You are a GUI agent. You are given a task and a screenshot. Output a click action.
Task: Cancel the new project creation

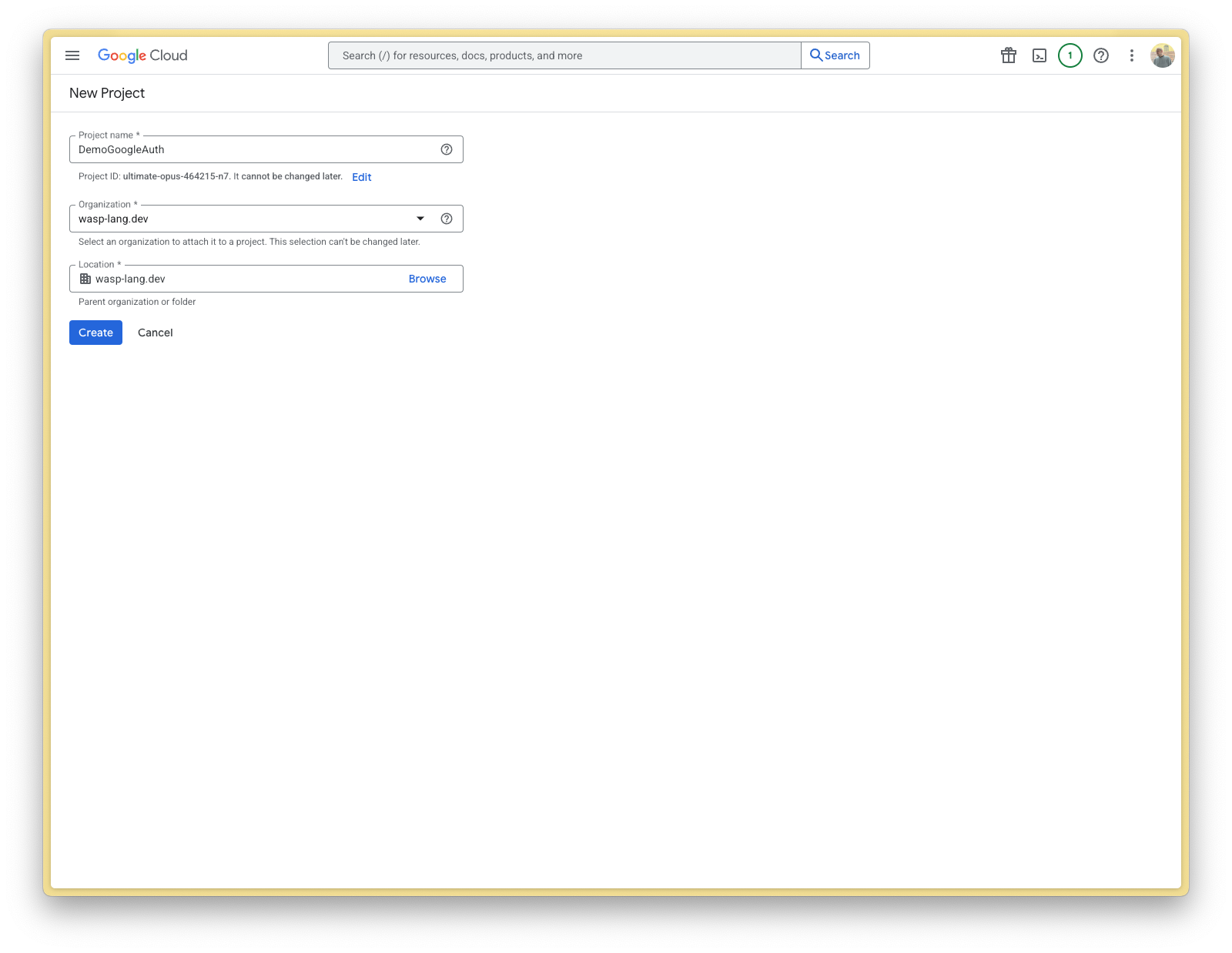point(155,332)
